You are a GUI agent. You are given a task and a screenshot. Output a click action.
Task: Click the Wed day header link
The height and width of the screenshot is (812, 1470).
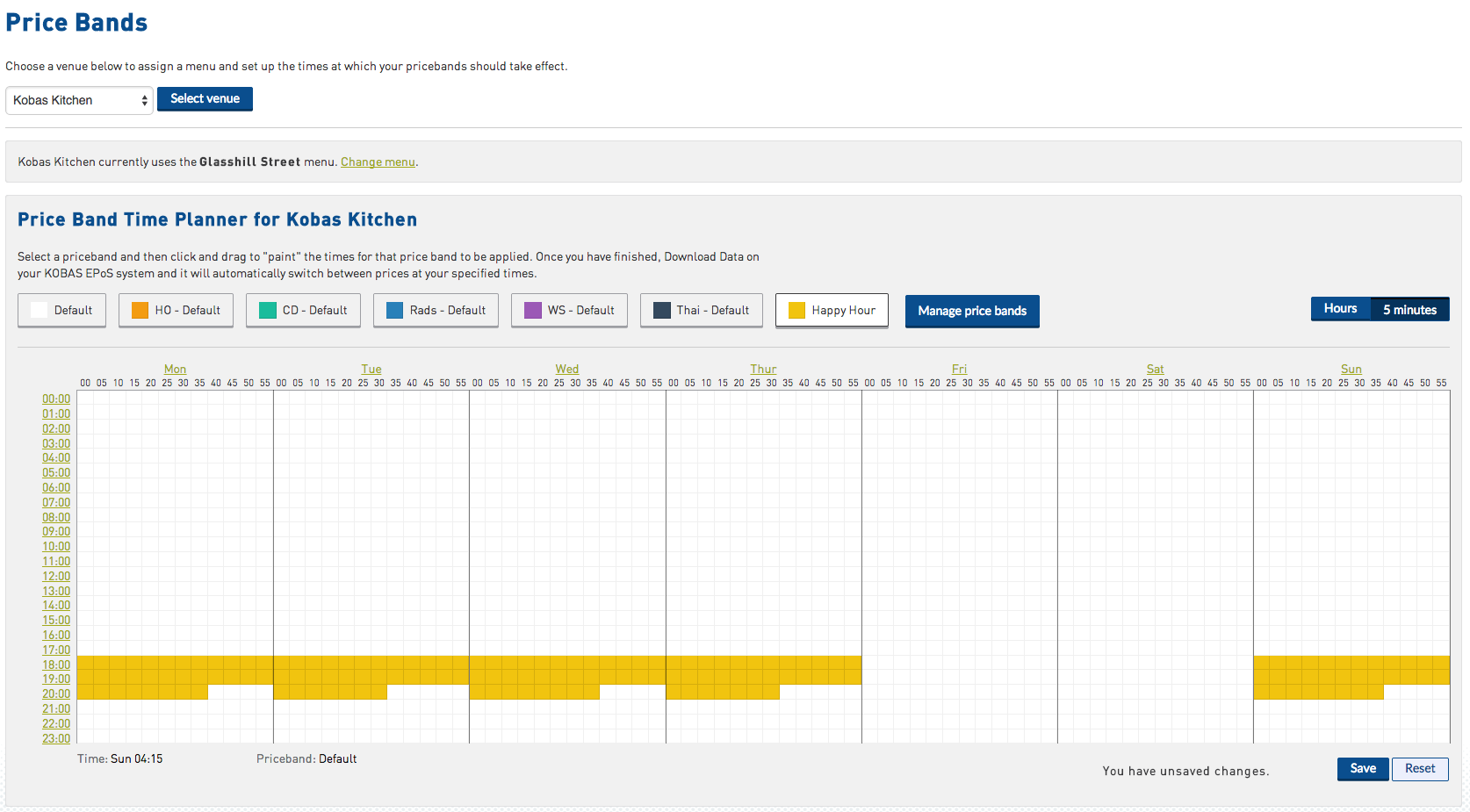click(x=567, y=370)
